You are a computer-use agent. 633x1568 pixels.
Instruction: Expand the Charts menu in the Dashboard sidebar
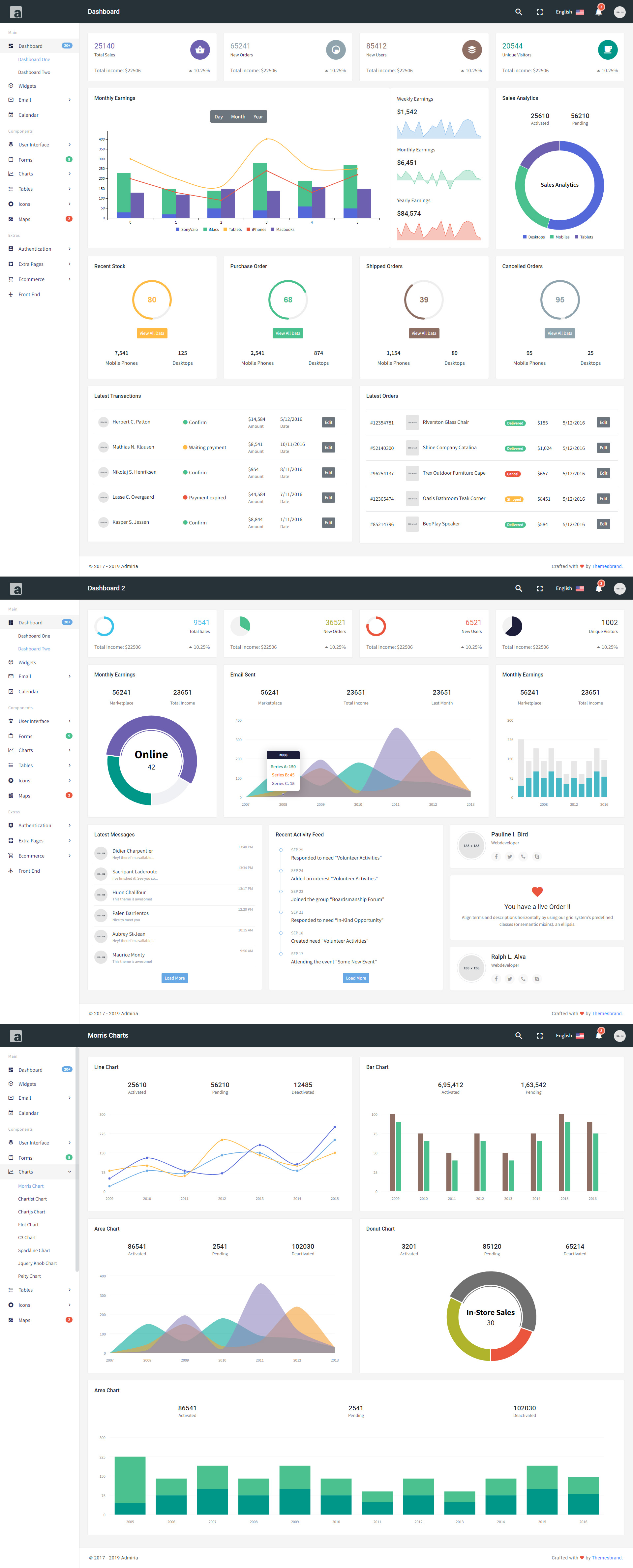(x=40, y=174)
